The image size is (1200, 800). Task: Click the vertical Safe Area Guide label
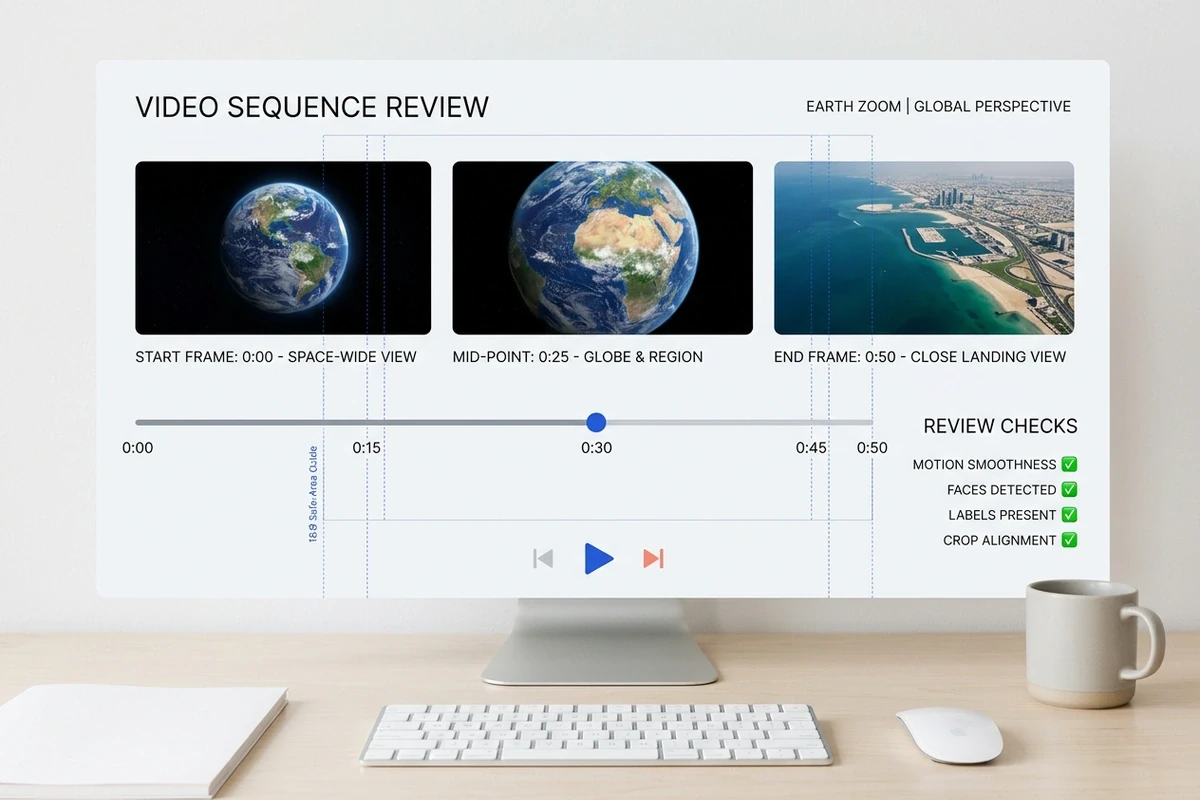(313, 494)
